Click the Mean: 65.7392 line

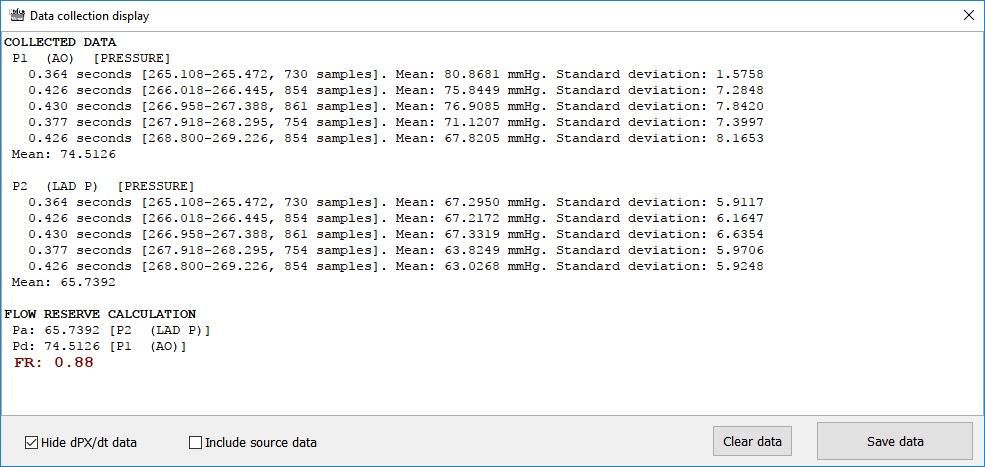click(x=63, y=282)
